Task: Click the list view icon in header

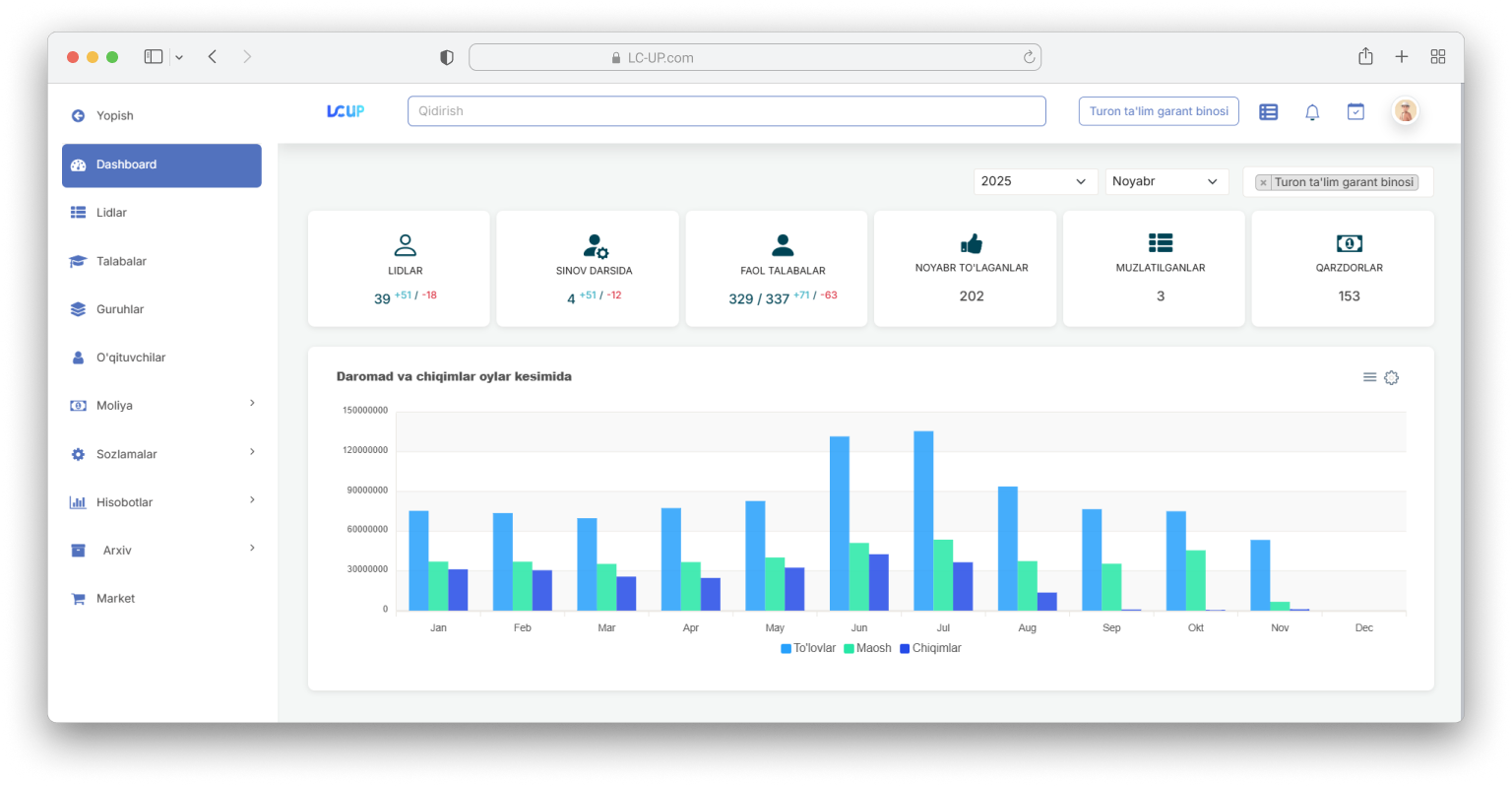Action: (1269, 112)
